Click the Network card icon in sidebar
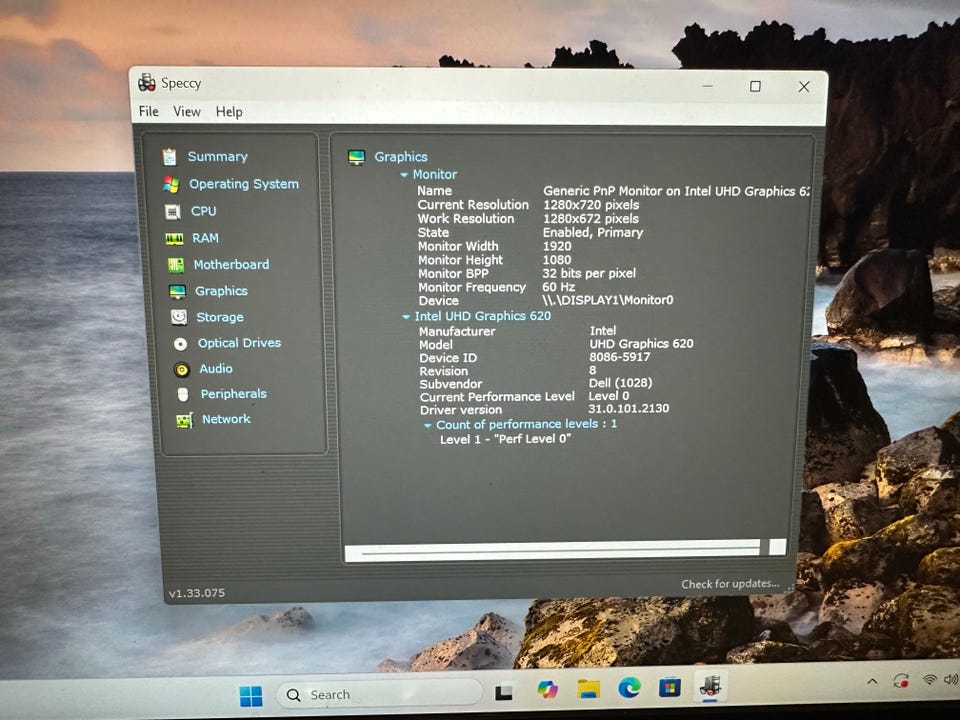 [x=184, y=421]
